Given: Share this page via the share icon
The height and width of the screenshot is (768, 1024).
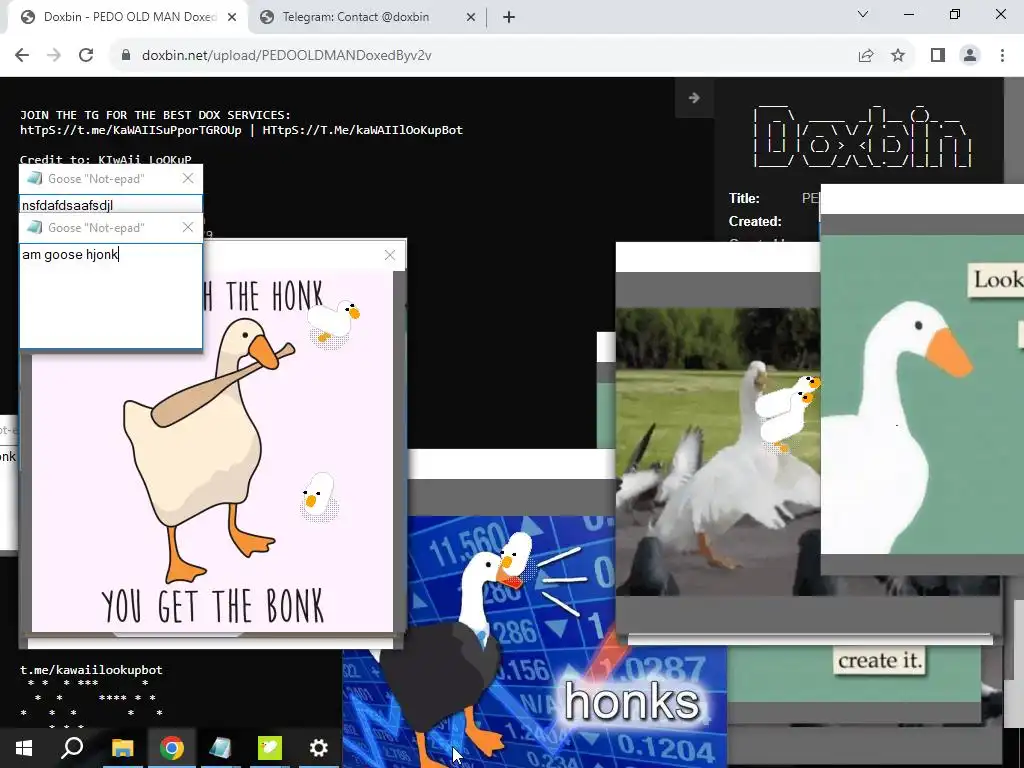Looking at the screenshot, I should (866, 56).
